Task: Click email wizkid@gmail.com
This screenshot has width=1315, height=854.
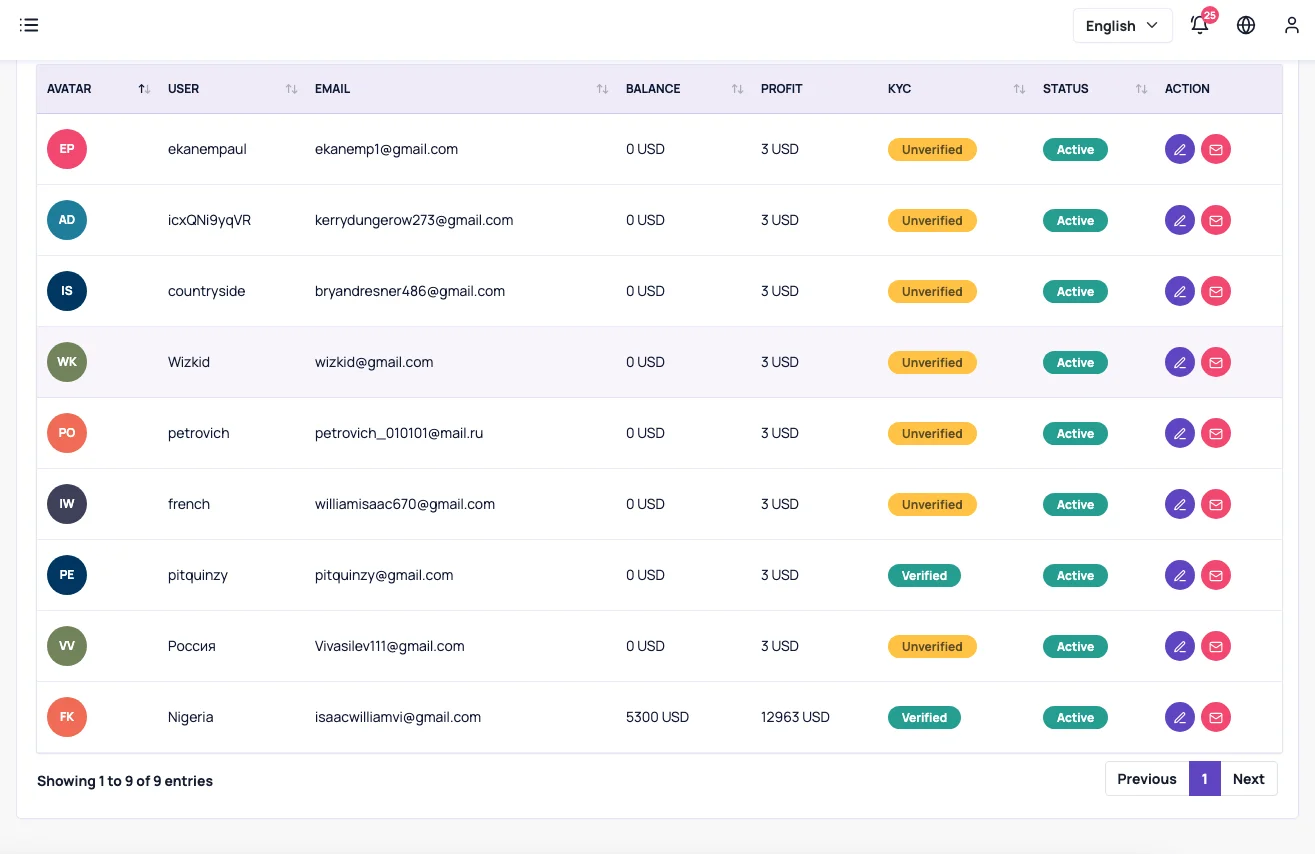Action: pos(374,362)
